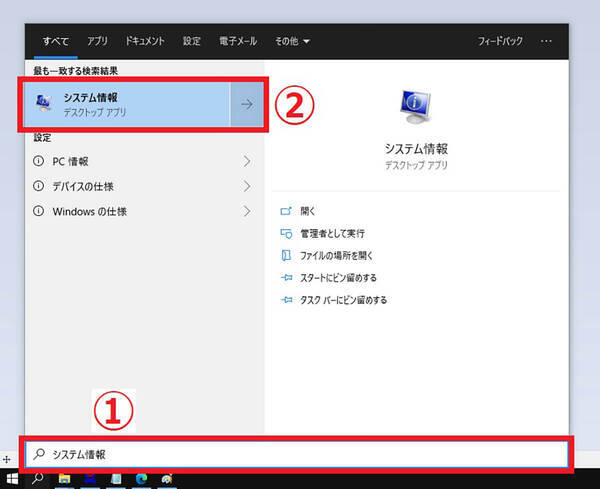This screenshot has width=600, height=489.
Task: Open File Explorer from the taskbar
Action: pos(64,479)
